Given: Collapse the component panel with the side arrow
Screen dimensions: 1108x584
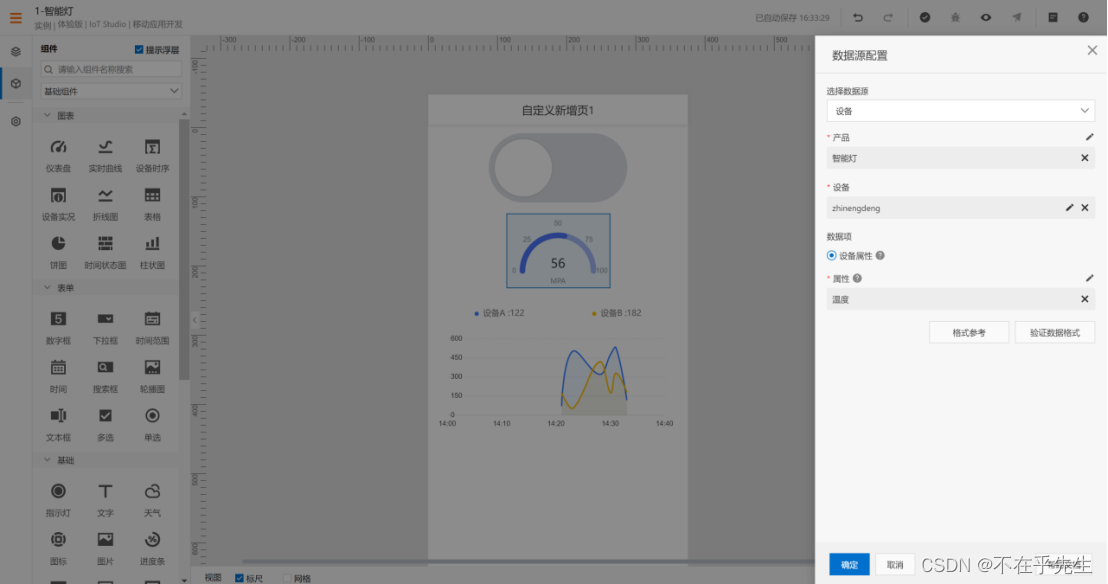Looking at the screenshot, I should (194, 320).
